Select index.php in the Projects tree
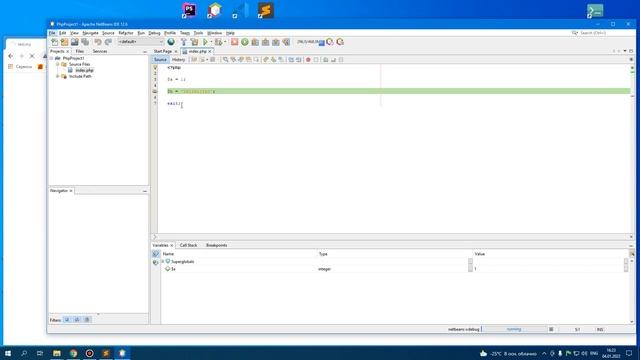 tap(84, 70)
